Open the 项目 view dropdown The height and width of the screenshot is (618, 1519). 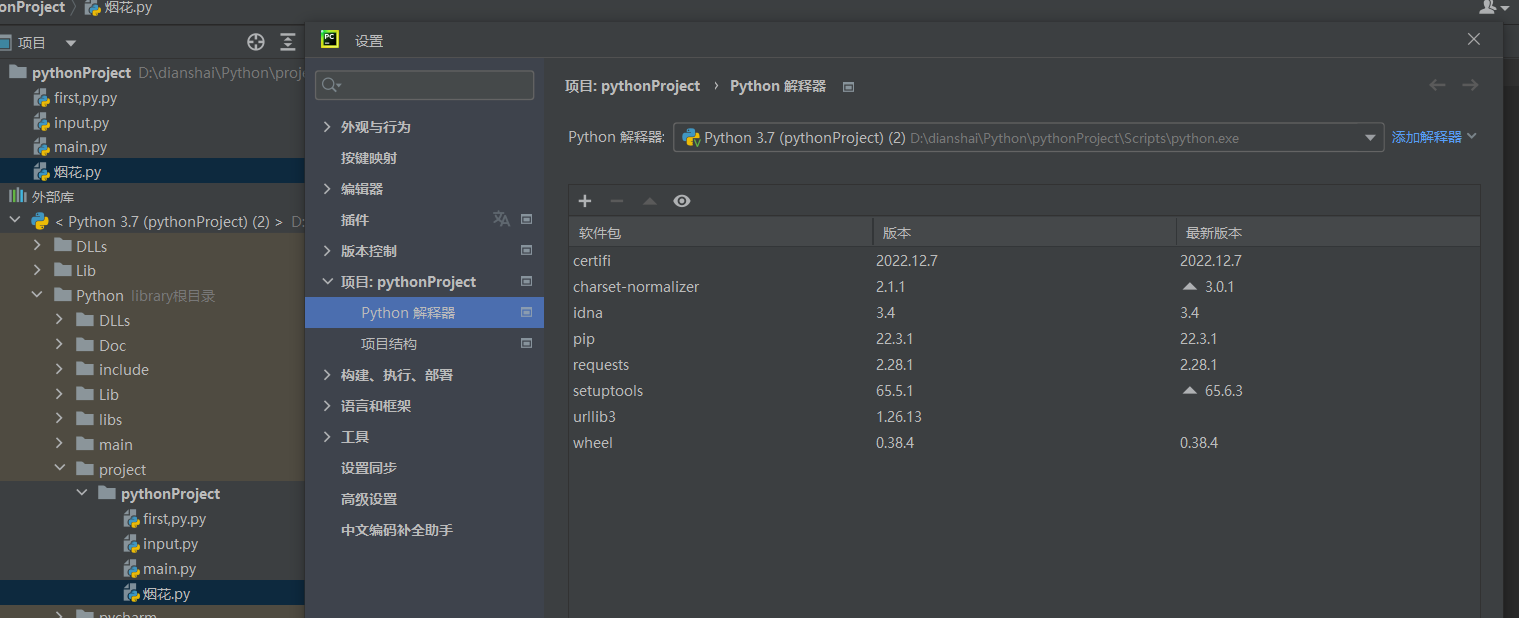(71, 43)
